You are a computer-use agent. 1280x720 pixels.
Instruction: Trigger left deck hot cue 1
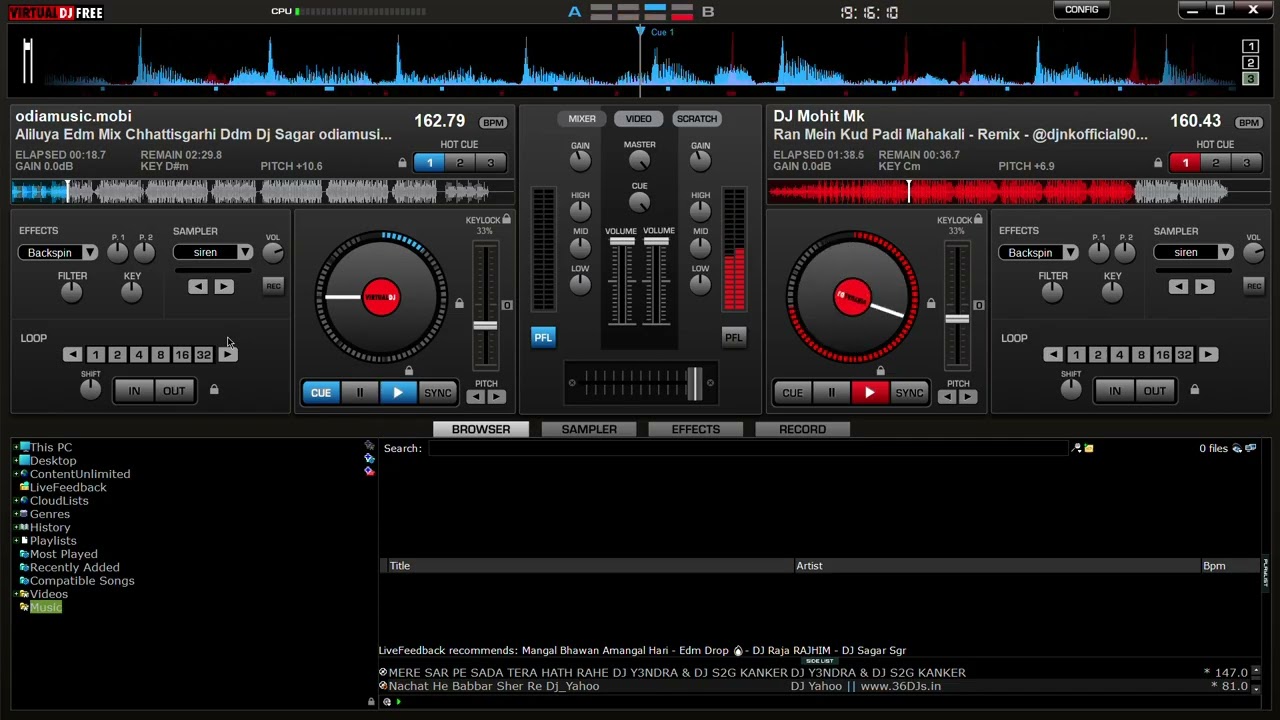(x=429, y=163)
